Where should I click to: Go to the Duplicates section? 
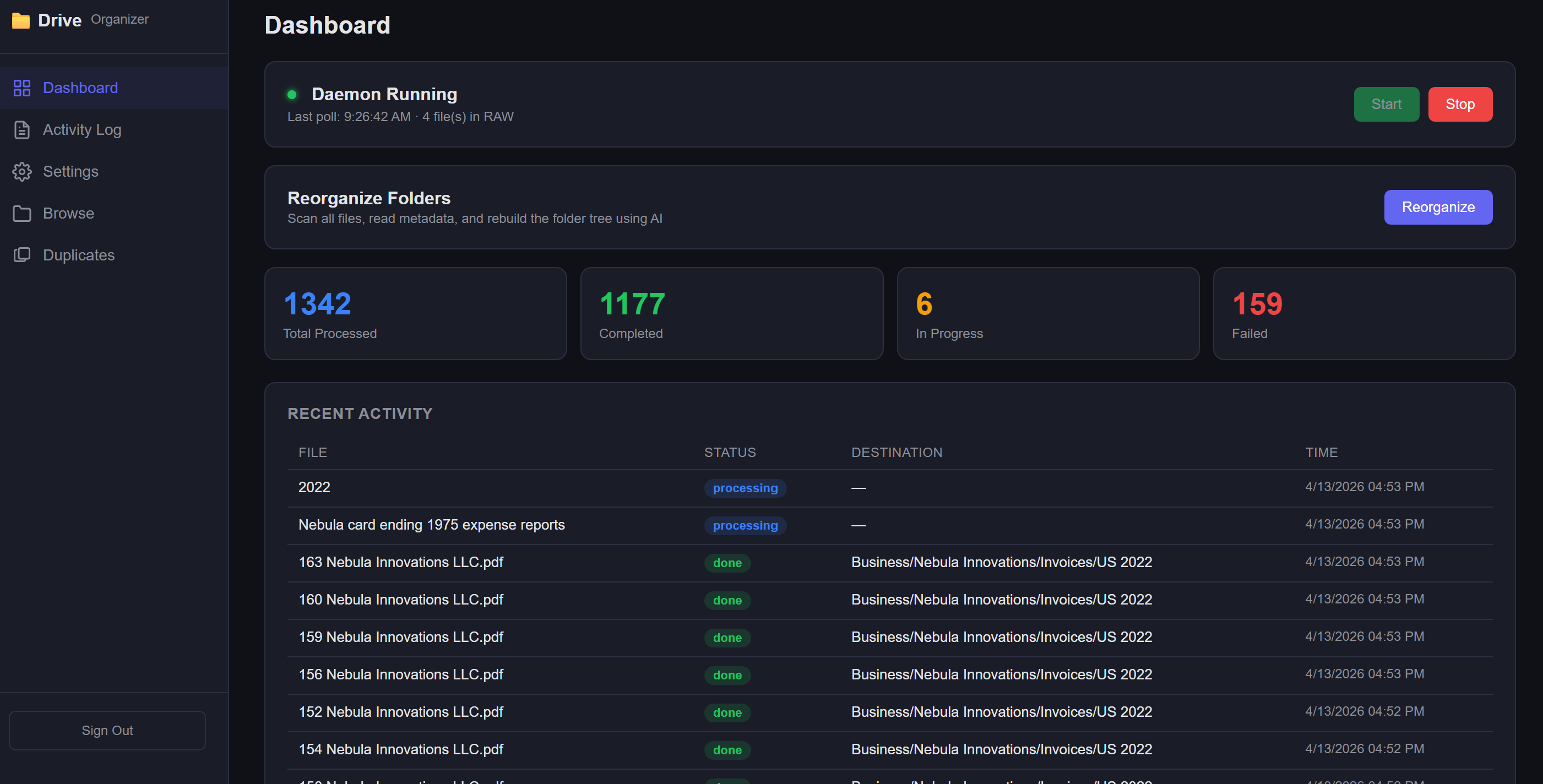pos(78,255)
